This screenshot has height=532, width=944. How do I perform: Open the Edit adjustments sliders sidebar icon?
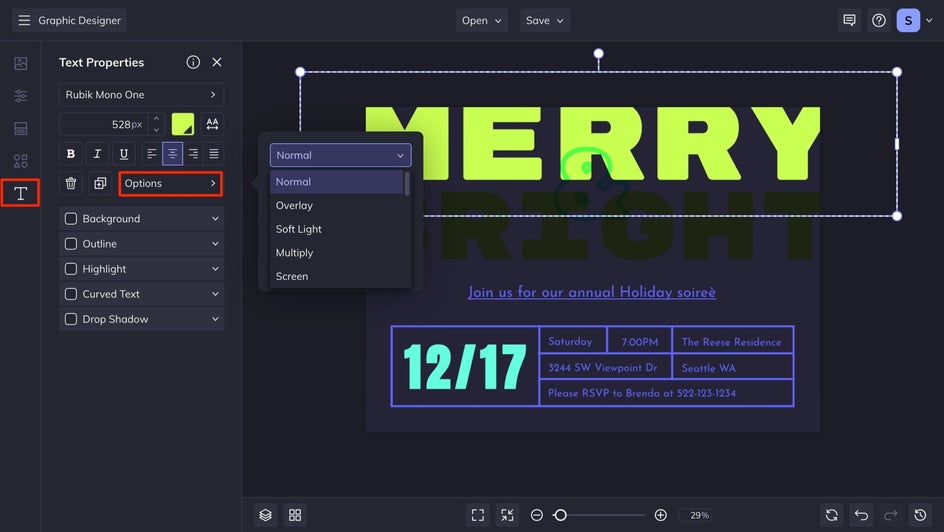point(20,96)
